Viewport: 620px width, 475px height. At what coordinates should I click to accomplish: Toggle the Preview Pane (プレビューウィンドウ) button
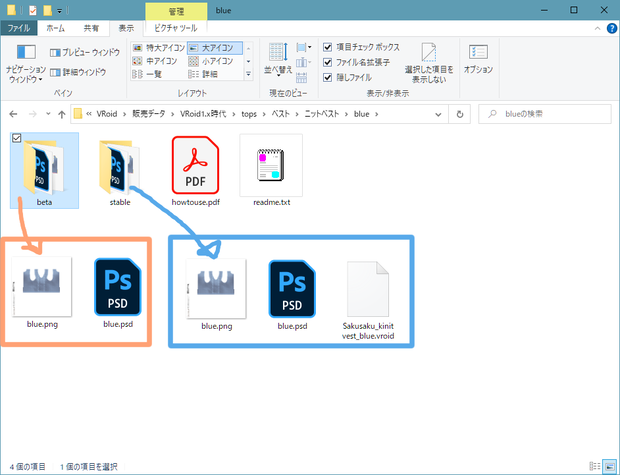click(85, 52)
